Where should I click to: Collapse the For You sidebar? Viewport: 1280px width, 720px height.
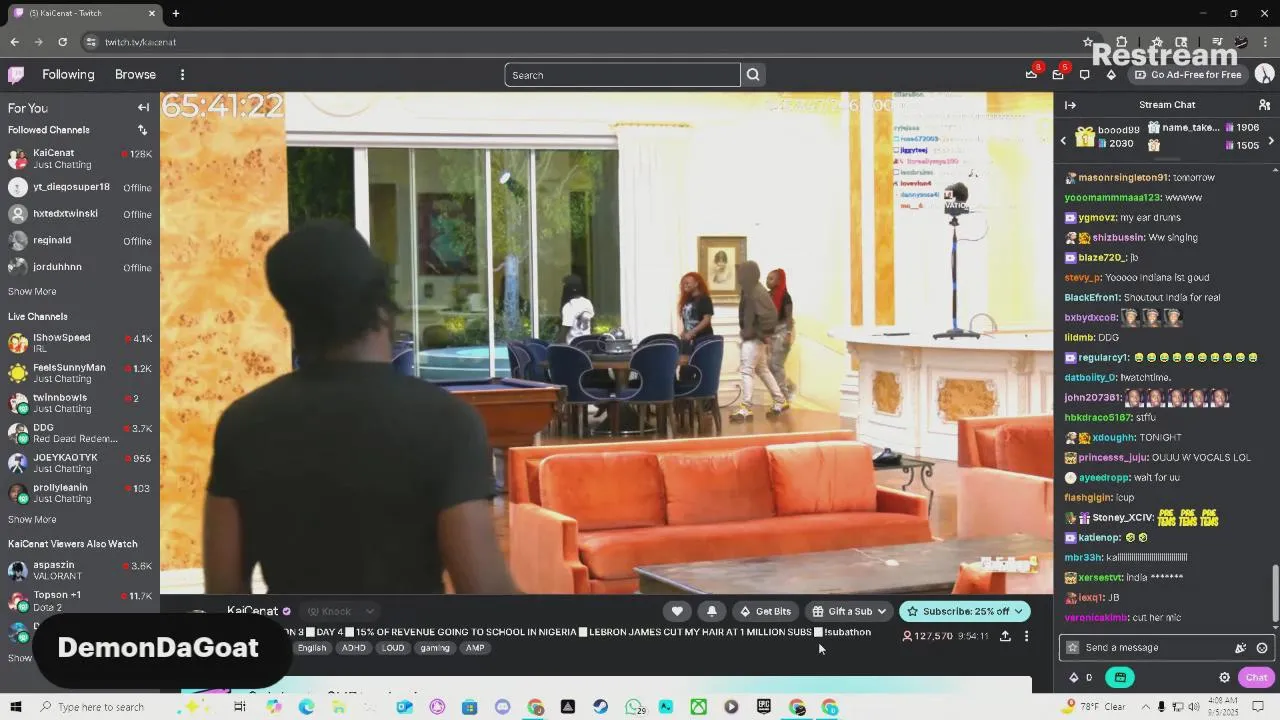(143, 108)
